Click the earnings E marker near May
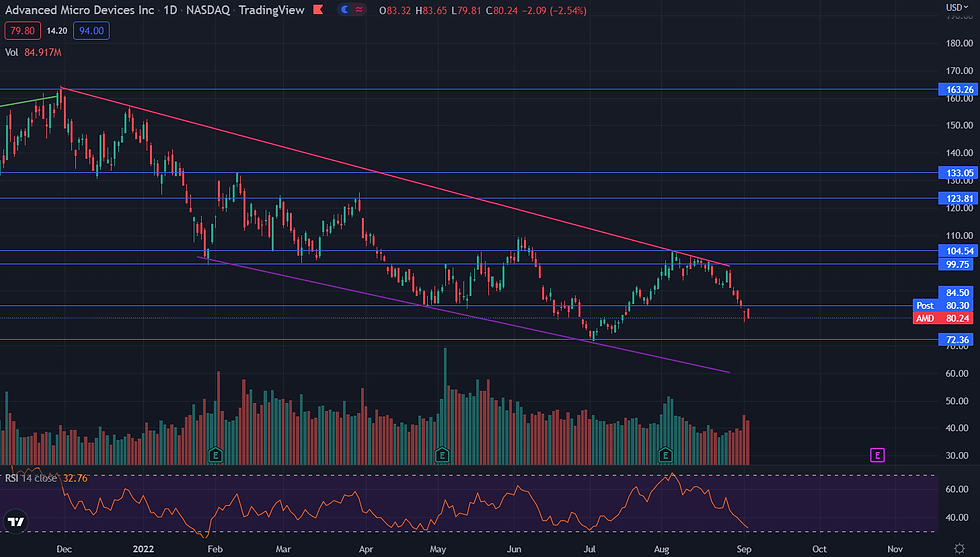Screen dimensions: 980x557 442,454
